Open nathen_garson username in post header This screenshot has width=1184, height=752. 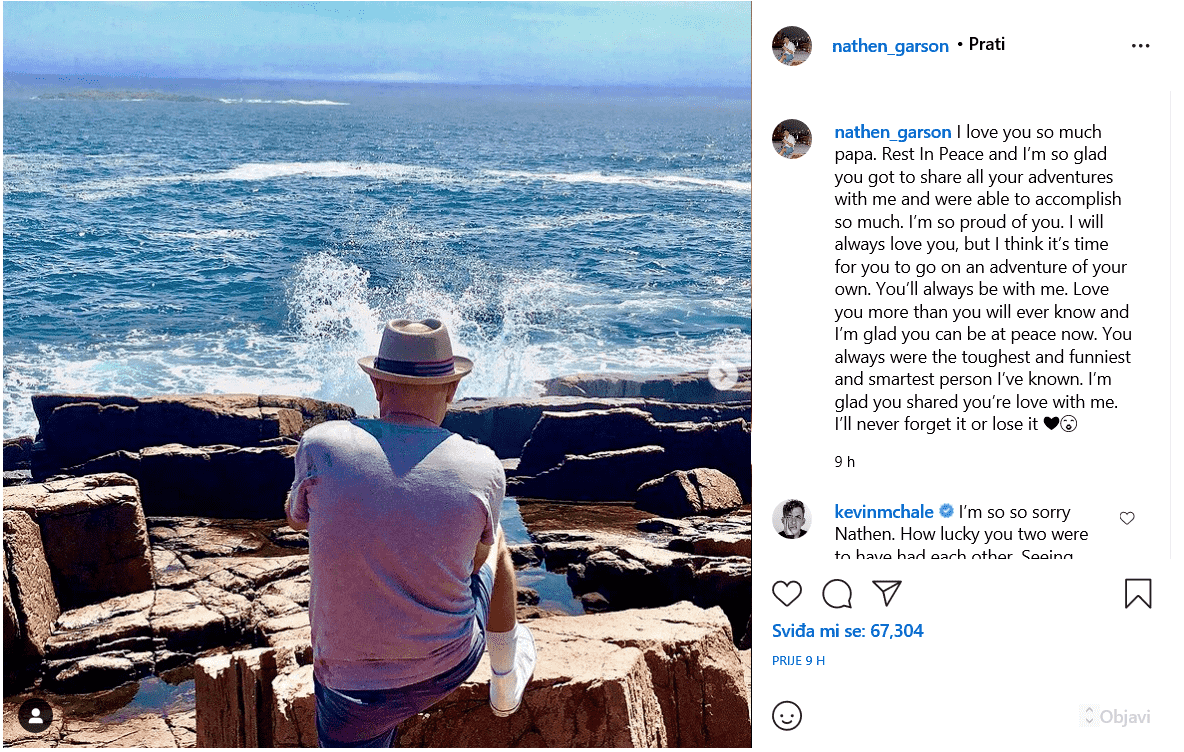click(x=890, y=46)
